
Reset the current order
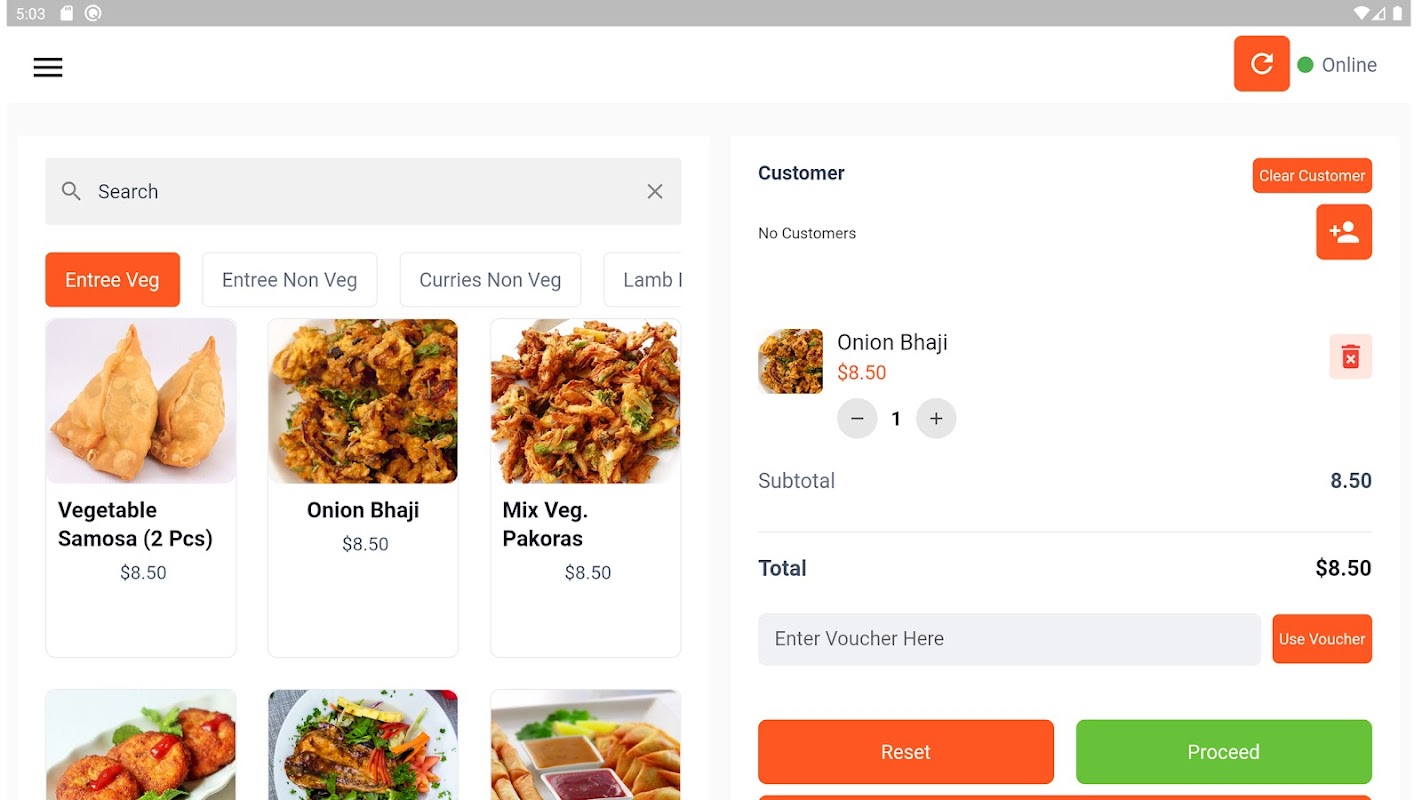905,752
